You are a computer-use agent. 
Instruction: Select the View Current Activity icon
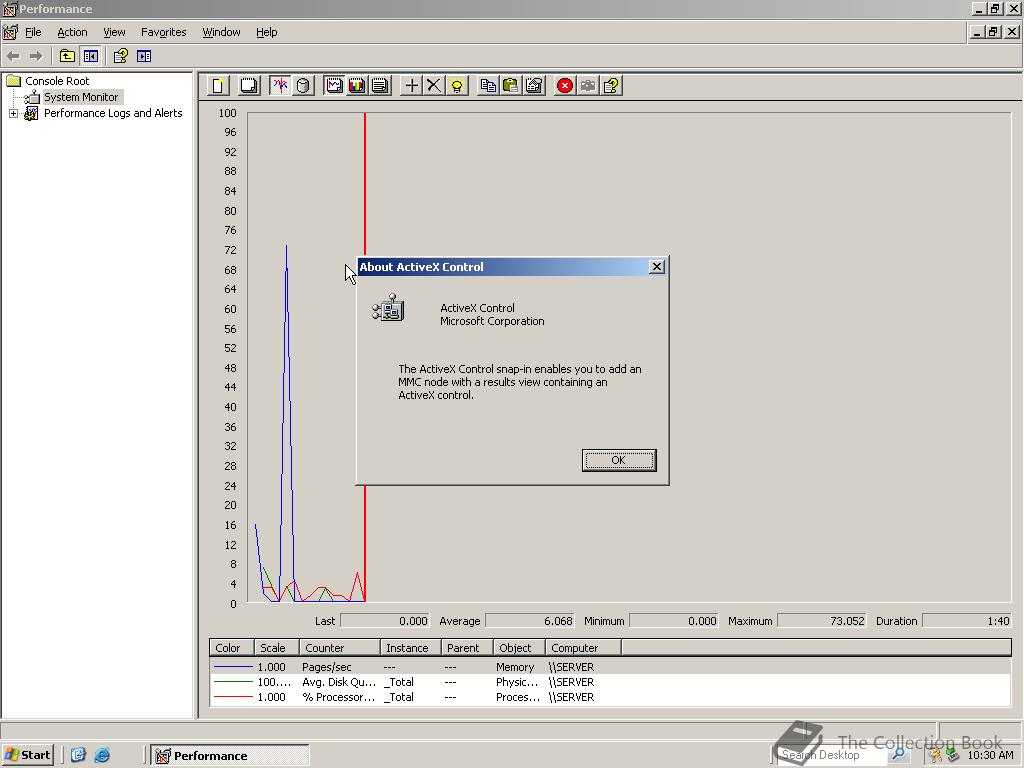[280, 86]
